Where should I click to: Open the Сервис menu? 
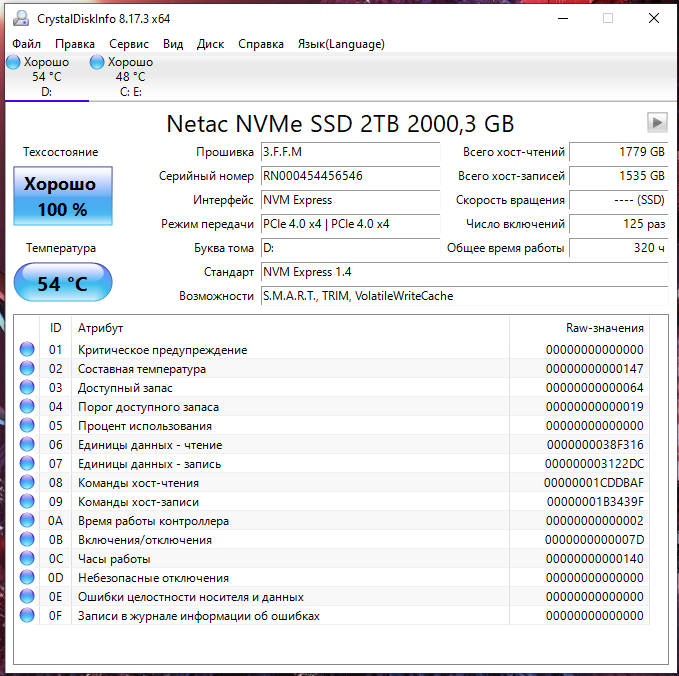click(x=128, y=44)
